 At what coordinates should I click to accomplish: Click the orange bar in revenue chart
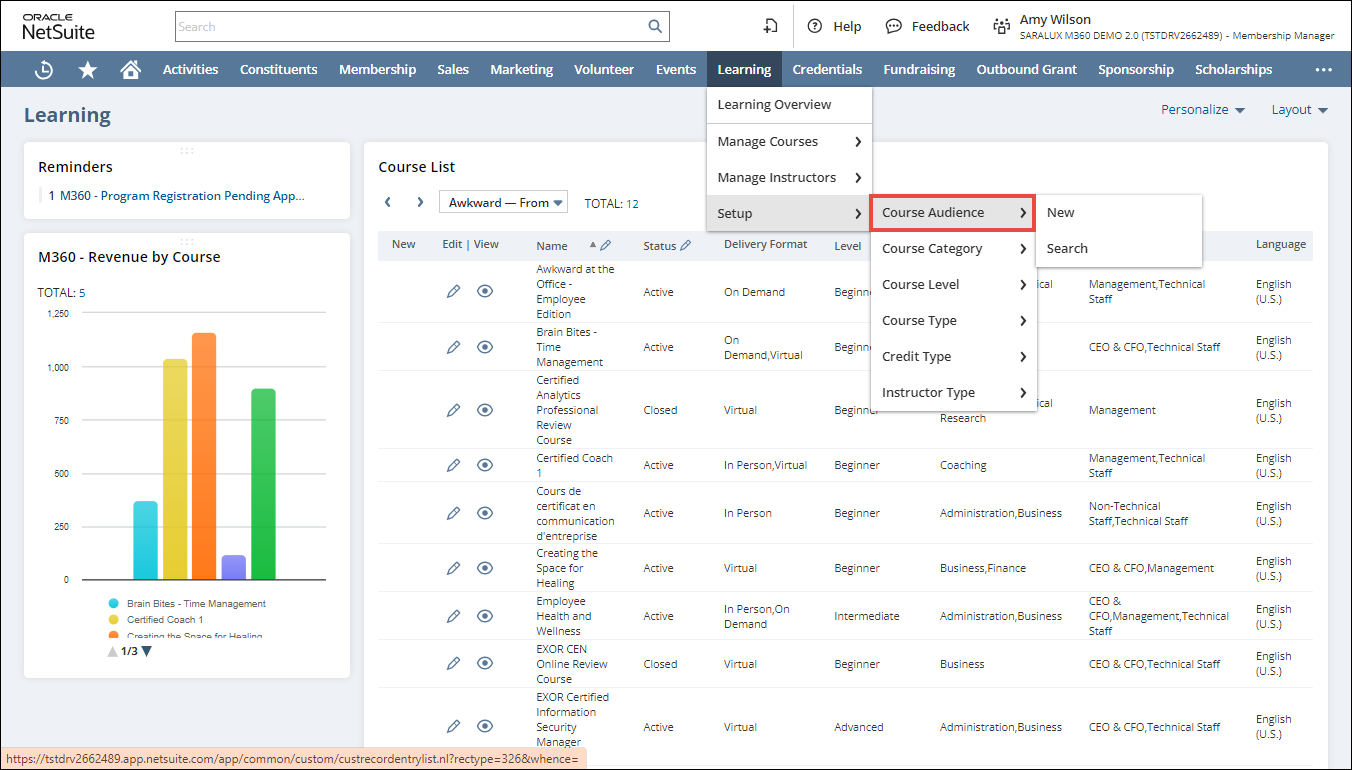(204, 456)
